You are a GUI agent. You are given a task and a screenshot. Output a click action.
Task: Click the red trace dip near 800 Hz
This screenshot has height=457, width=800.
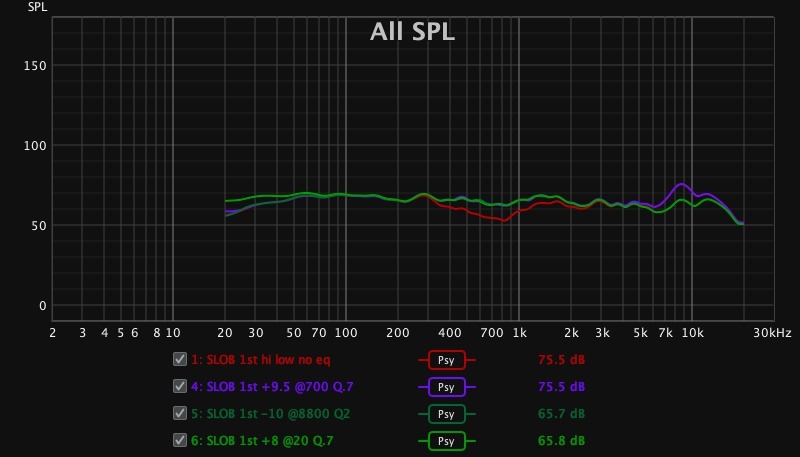(504, 221)
